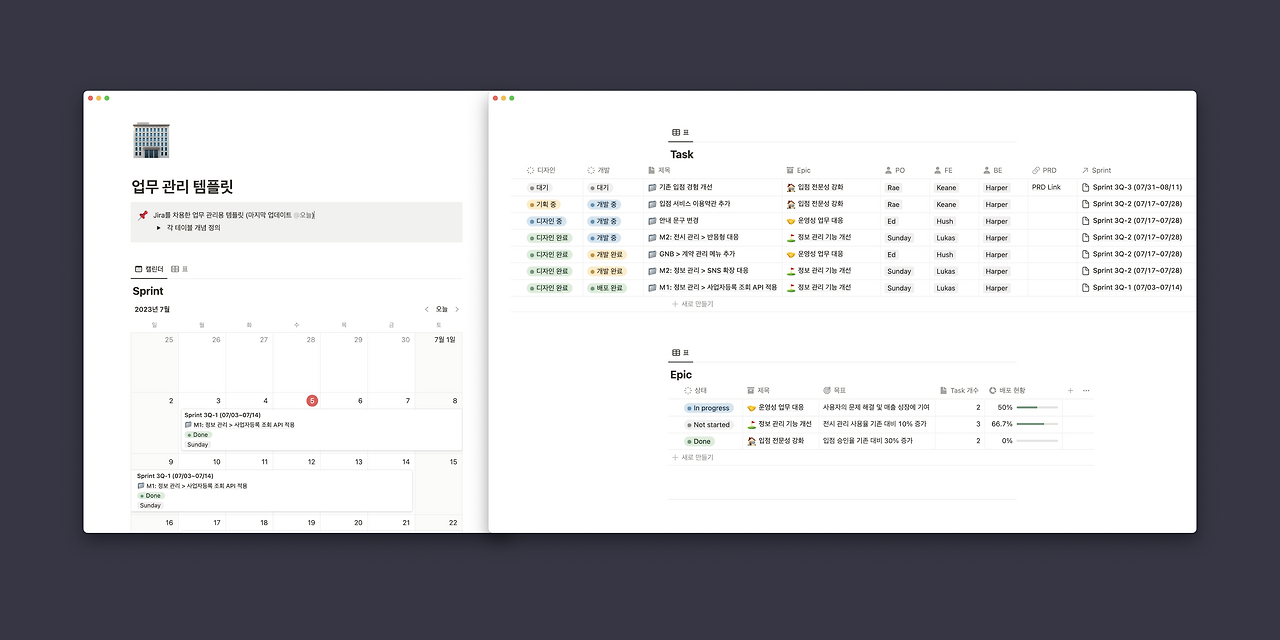
Task: Open the PO column header
Action: pyautogui.click(x=895, y=171)
